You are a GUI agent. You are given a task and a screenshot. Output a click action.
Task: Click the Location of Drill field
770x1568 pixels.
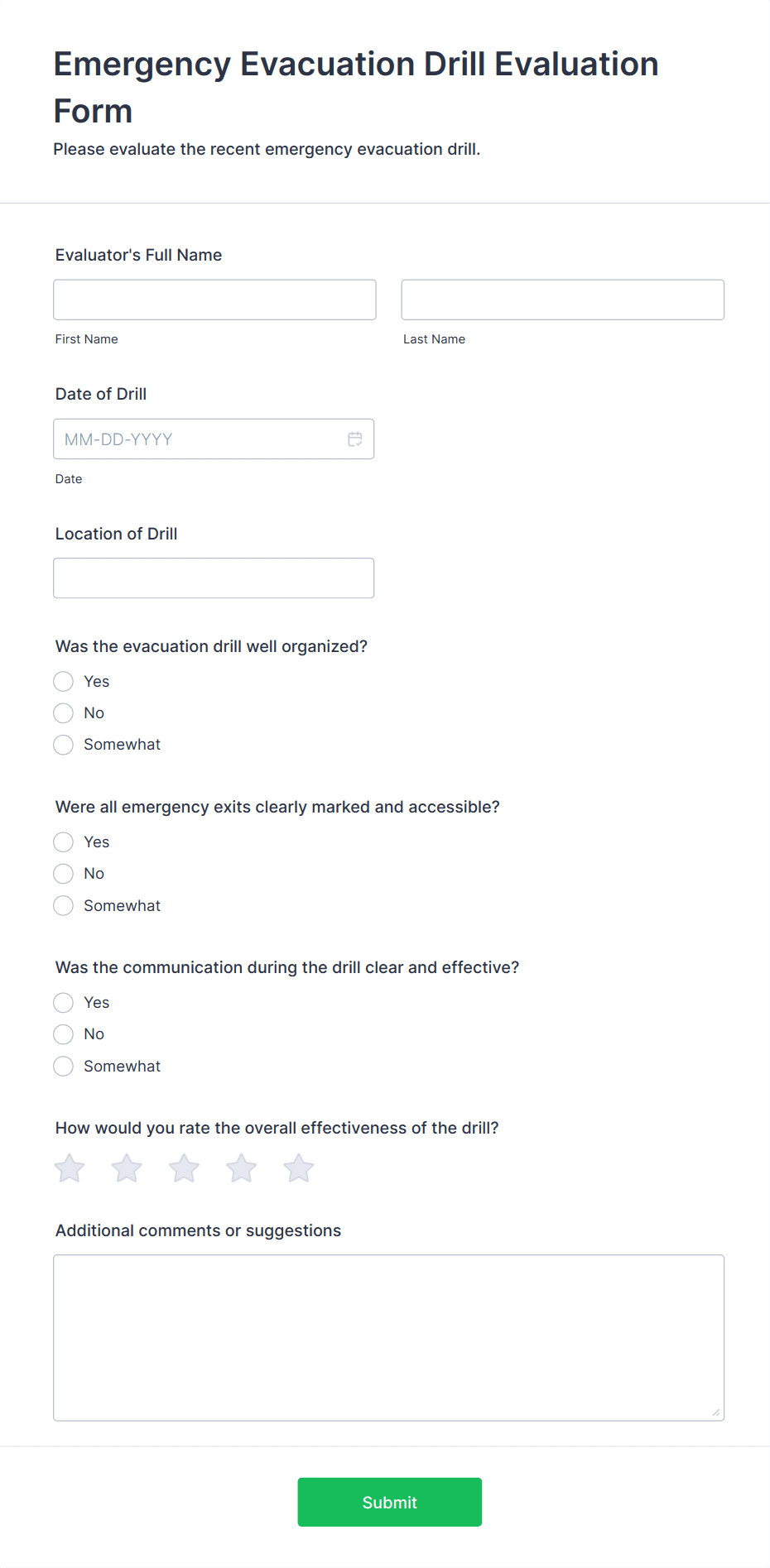[214, 577]
